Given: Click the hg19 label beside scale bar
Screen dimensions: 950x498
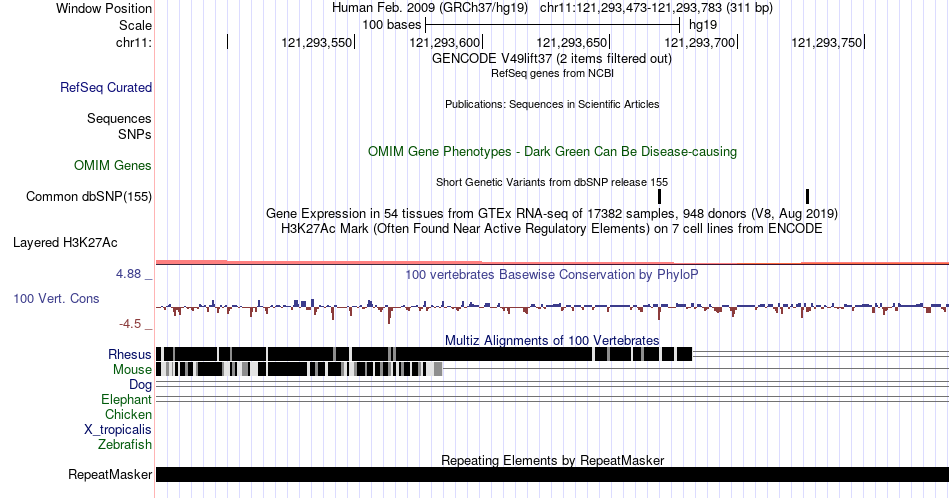Looking at the screenshot, I should tap(703, 25).
